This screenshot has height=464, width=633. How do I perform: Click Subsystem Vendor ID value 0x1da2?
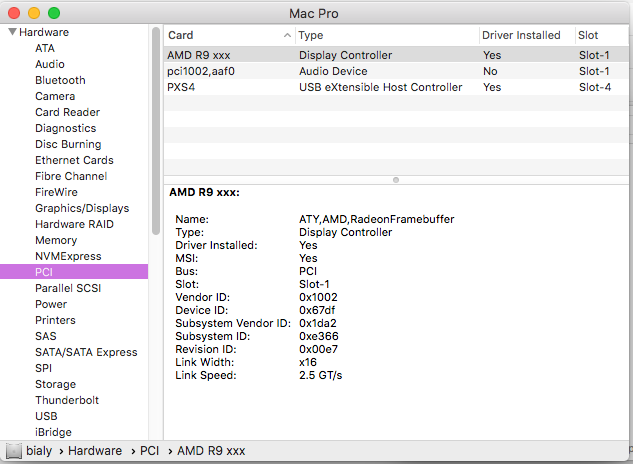318,323
